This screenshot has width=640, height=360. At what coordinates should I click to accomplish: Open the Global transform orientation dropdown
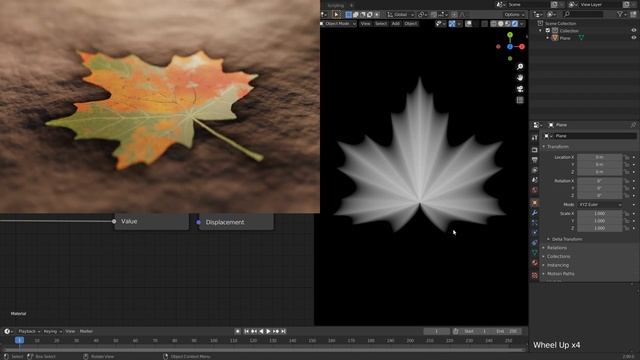pos(400,15)
